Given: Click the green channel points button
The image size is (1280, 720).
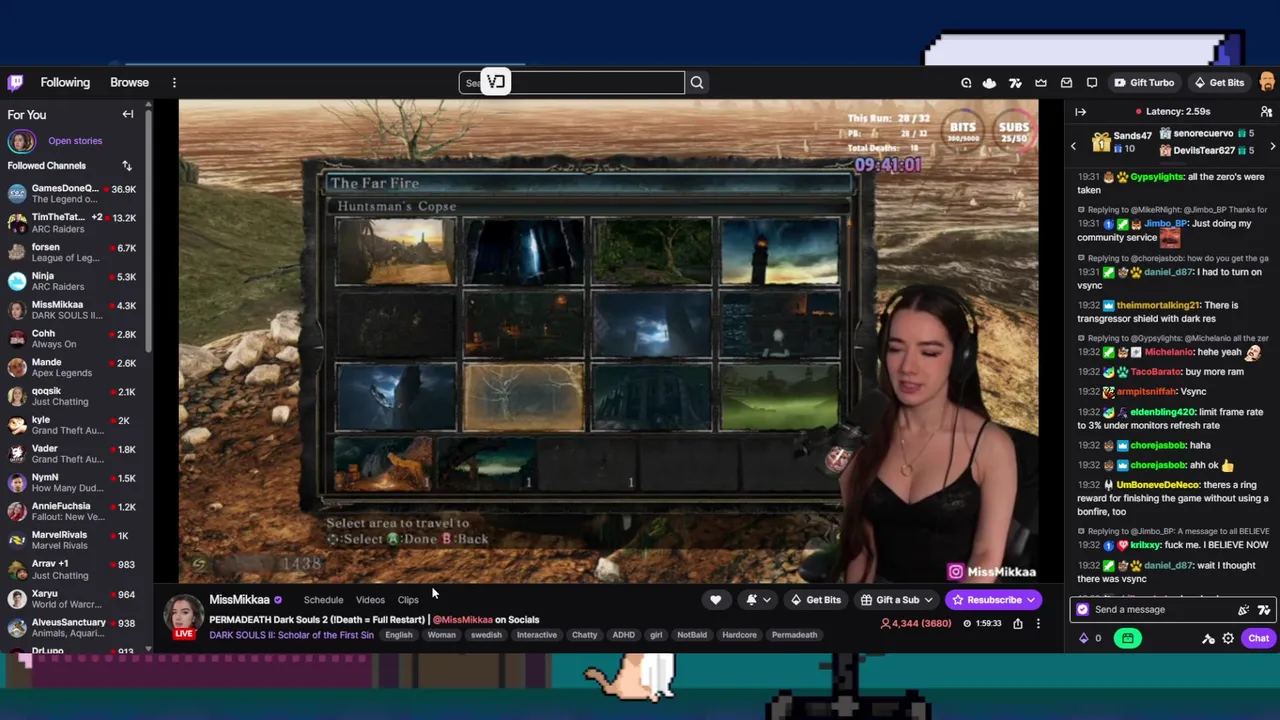Looking at the screenshot, I should click(1127, 639).
